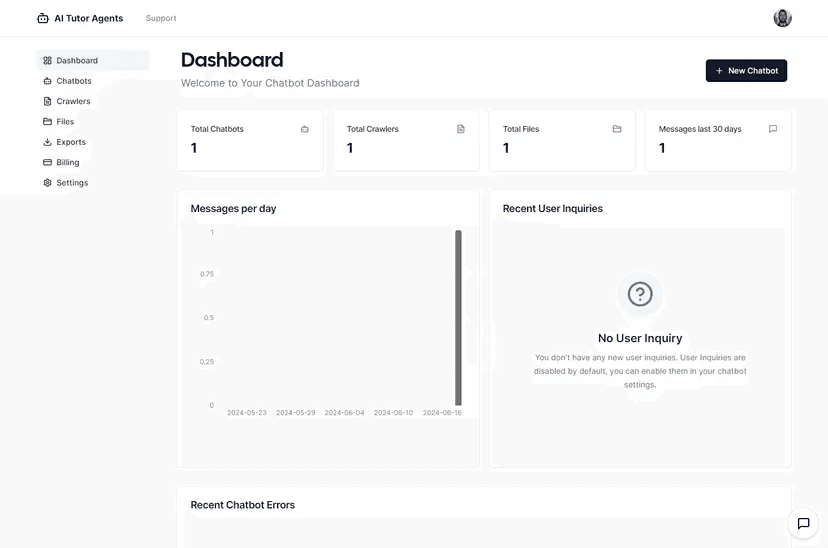Click the Exports download icon in the sidebar
This screenshot has height=548, width=828.
tap(48, 142)
